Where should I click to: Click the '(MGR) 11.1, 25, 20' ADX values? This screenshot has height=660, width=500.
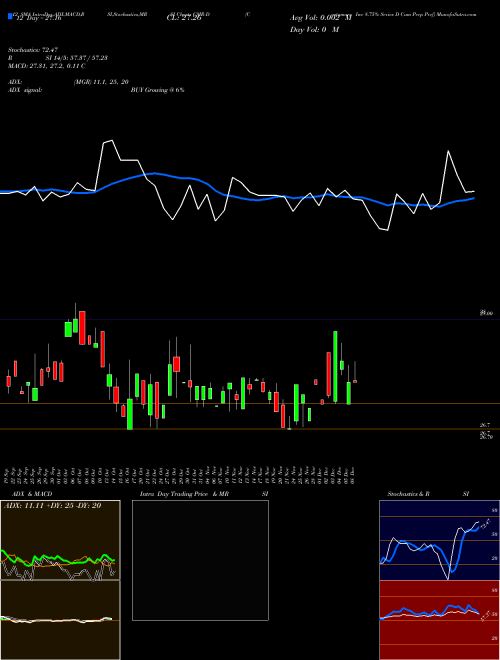(x=101, y=82)
